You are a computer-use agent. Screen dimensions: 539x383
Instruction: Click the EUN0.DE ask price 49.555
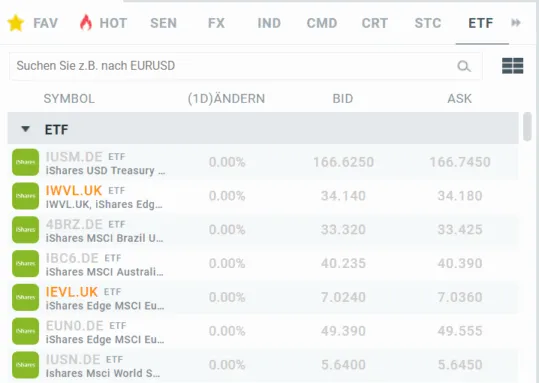pyautogui.click(x=460, y=331)
